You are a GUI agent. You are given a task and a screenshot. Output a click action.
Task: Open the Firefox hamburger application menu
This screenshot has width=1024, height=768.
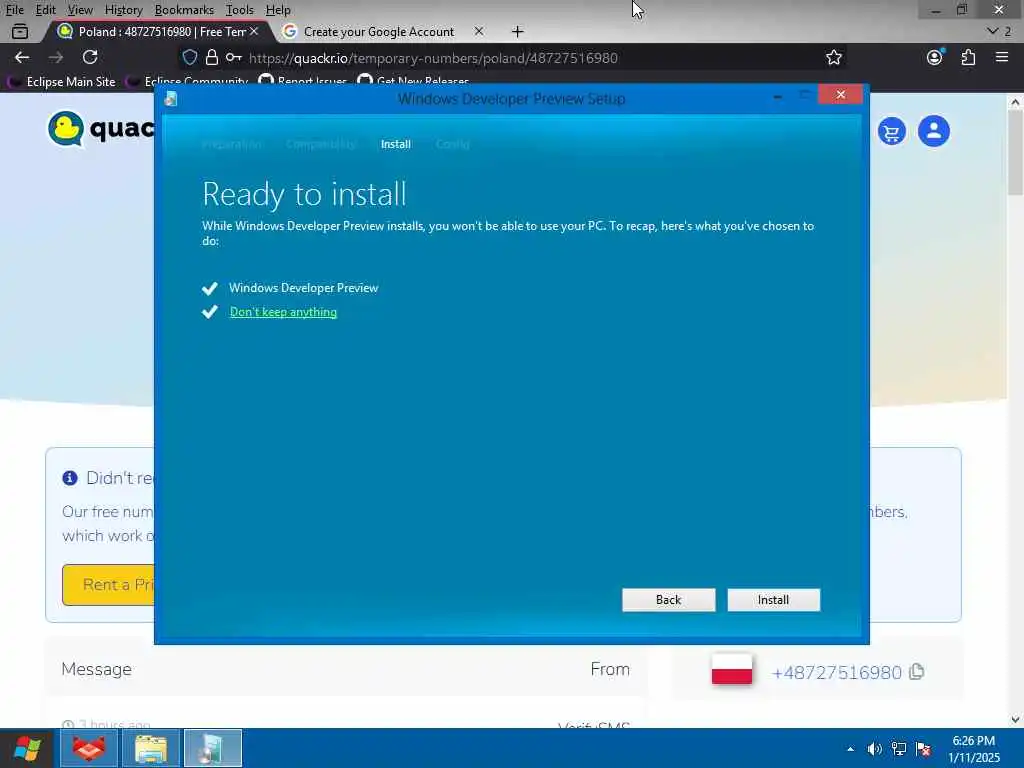coord(1002,57)
